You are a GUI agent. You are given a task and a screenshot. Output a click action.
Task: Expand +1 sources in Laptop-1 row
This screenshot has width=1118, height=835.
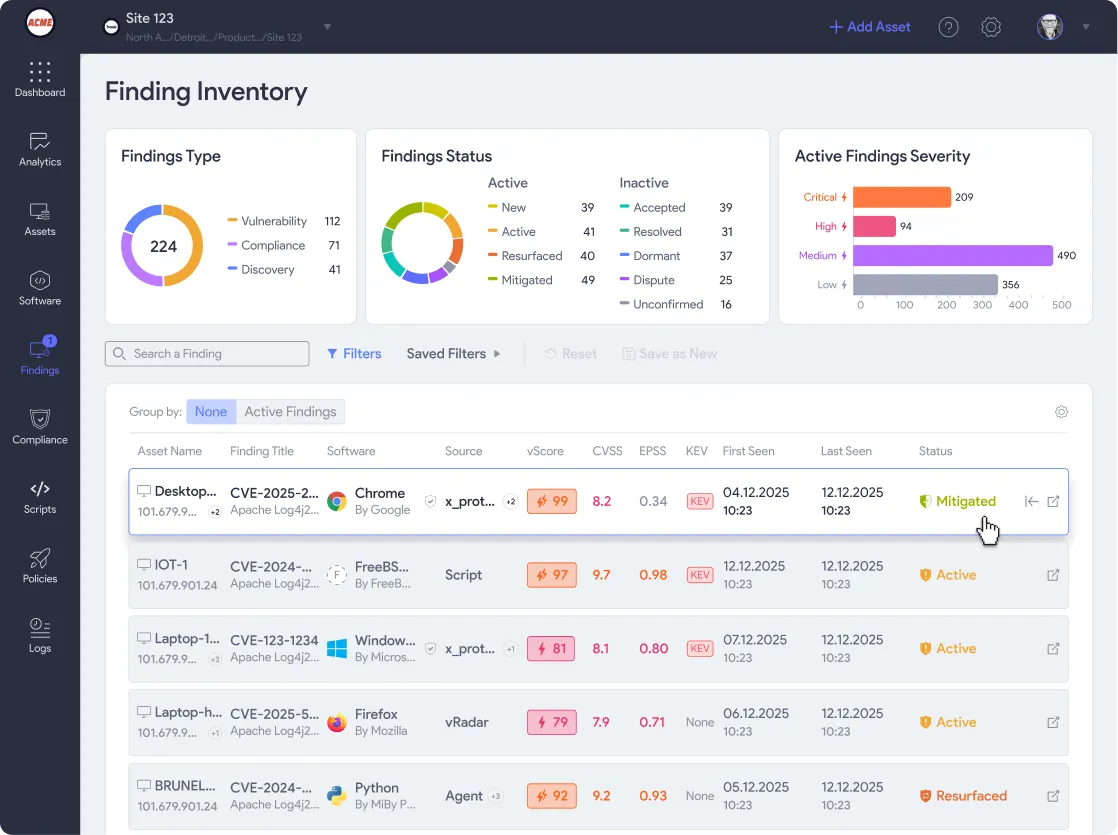click(x=511, y=649)
